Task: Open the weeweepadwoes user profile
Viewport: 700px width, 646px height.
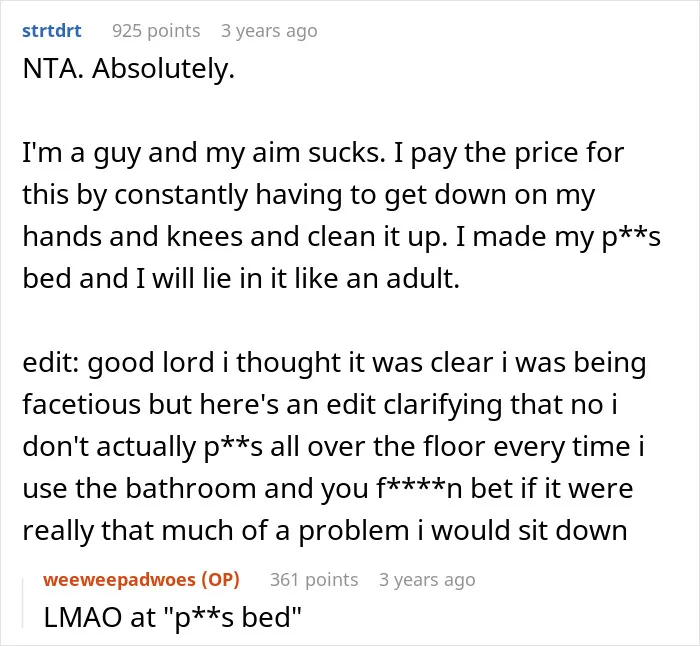Action: [119, 579]
